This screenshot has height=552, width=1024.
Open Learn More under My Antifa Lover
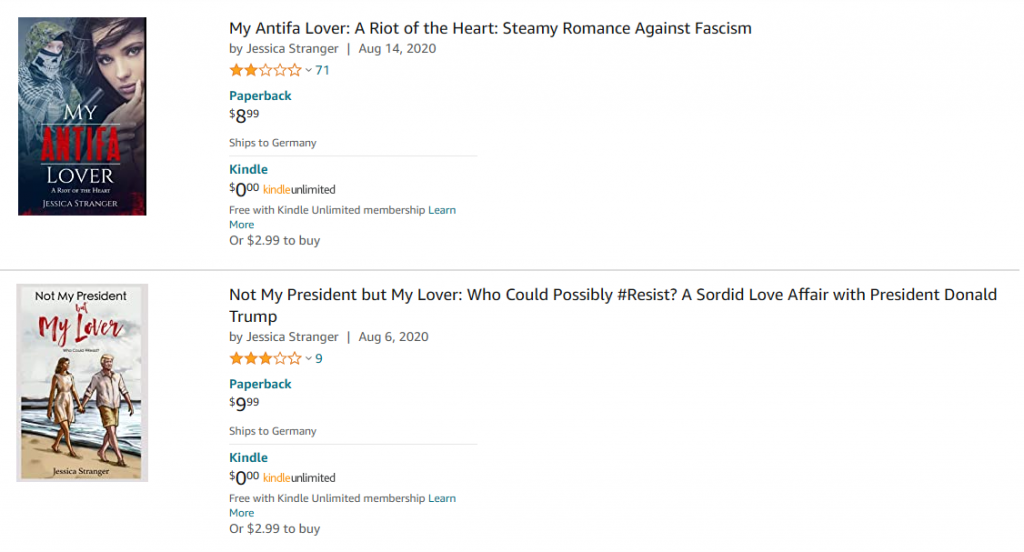click(x=441, y=210)
